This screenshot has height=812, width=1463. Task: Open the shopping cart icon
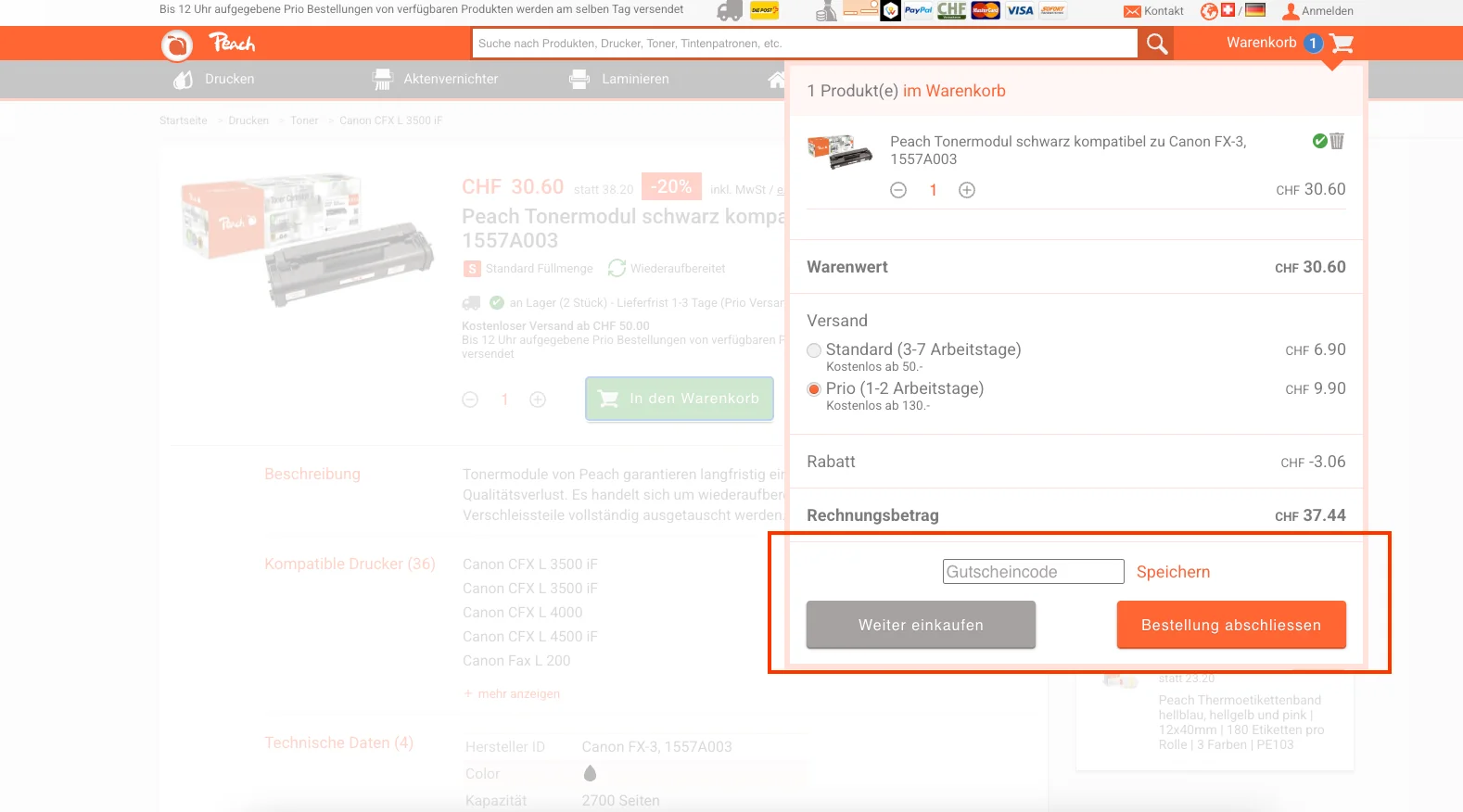pos(1342,44)
